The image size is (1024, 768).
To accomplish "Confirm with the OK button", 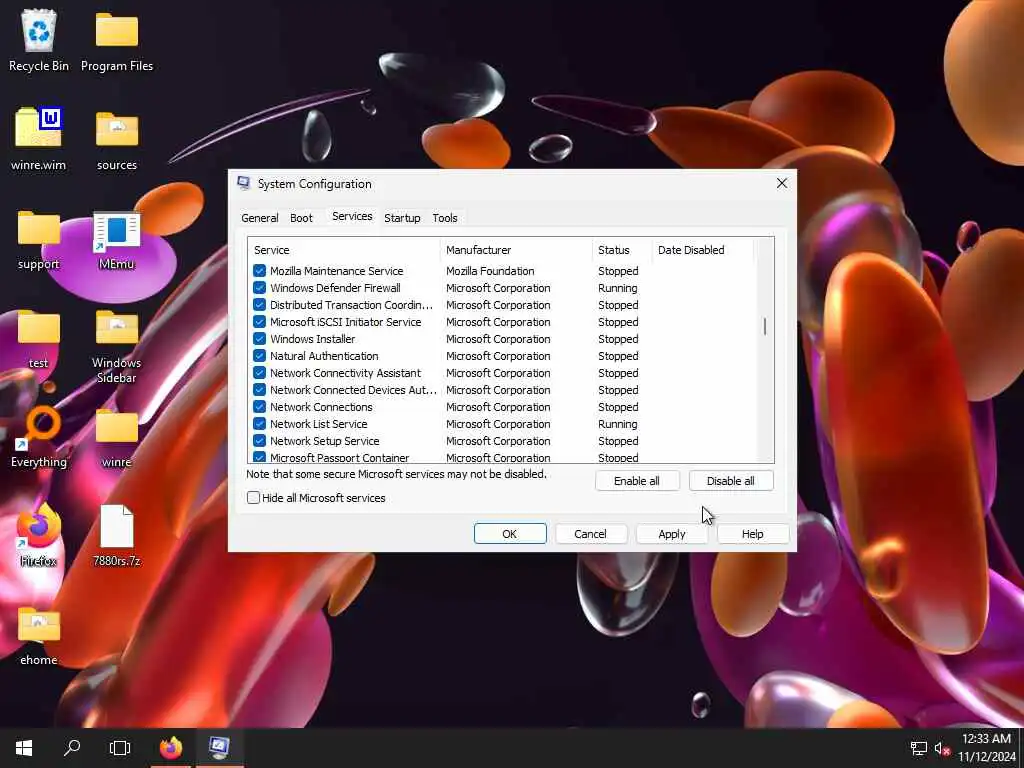I will (x=510, y=534).
